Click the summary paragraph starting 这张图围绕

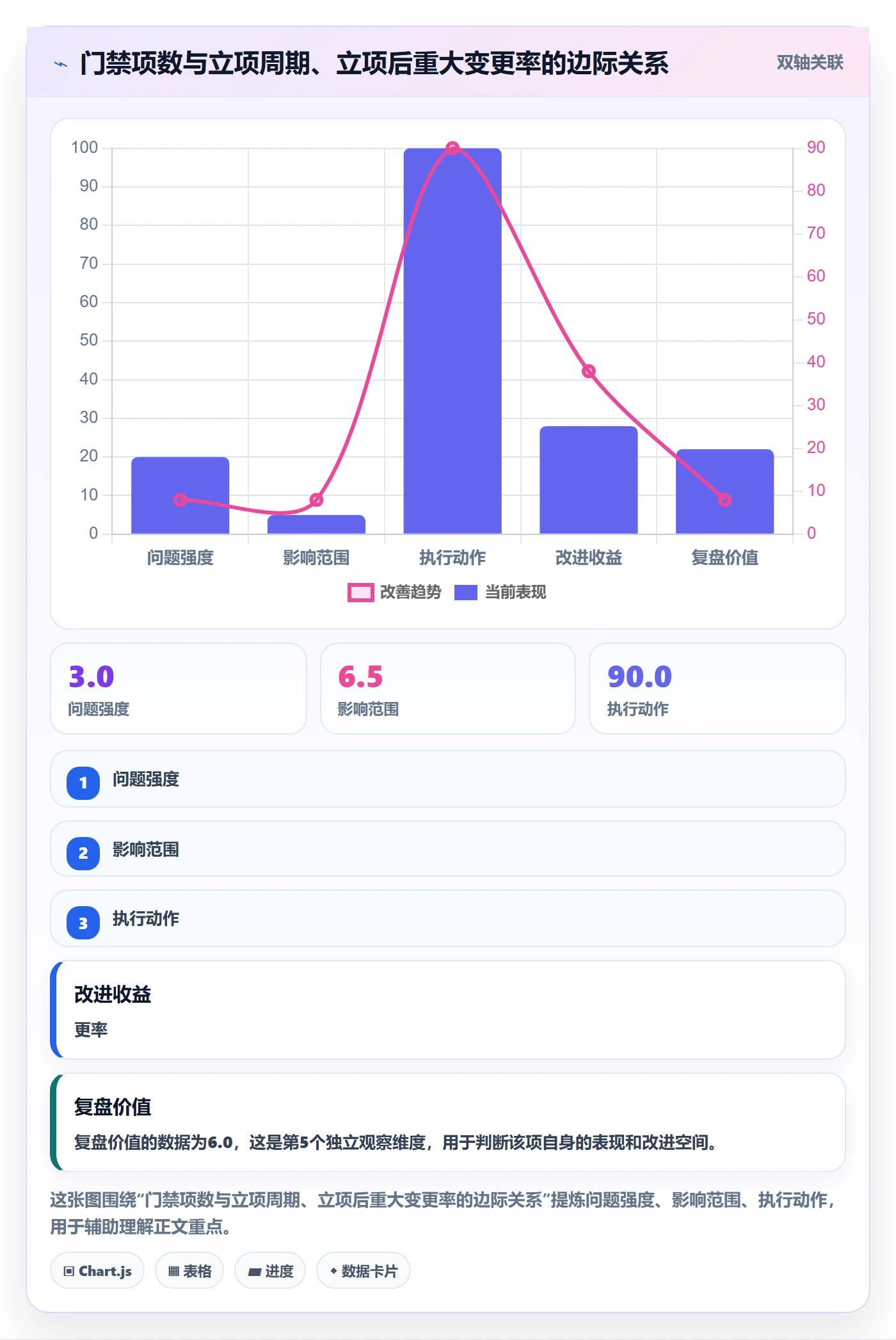coord(442,1213)
